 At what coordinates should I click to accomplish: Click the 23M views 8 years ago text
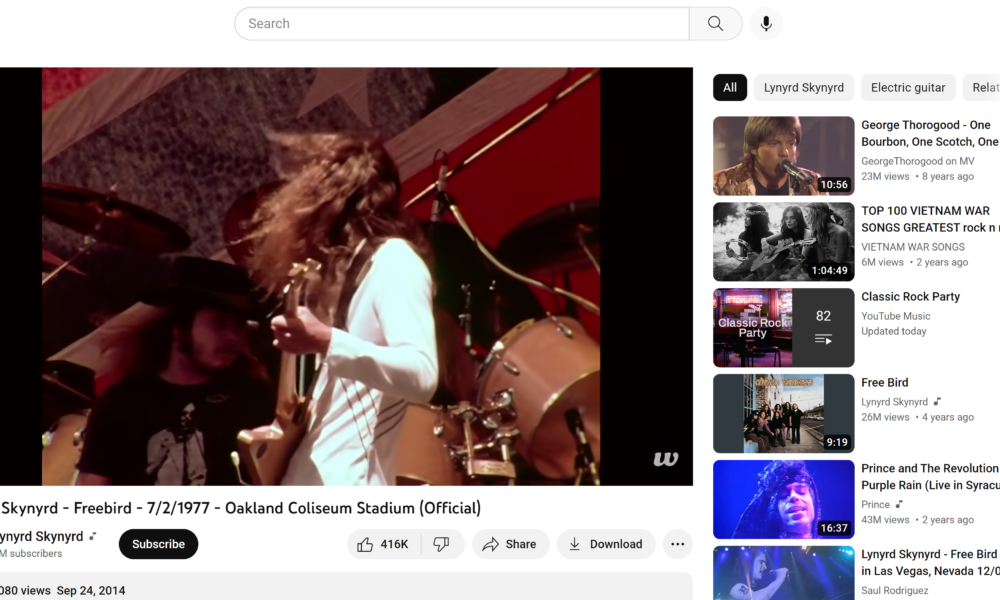pos(917,177)
